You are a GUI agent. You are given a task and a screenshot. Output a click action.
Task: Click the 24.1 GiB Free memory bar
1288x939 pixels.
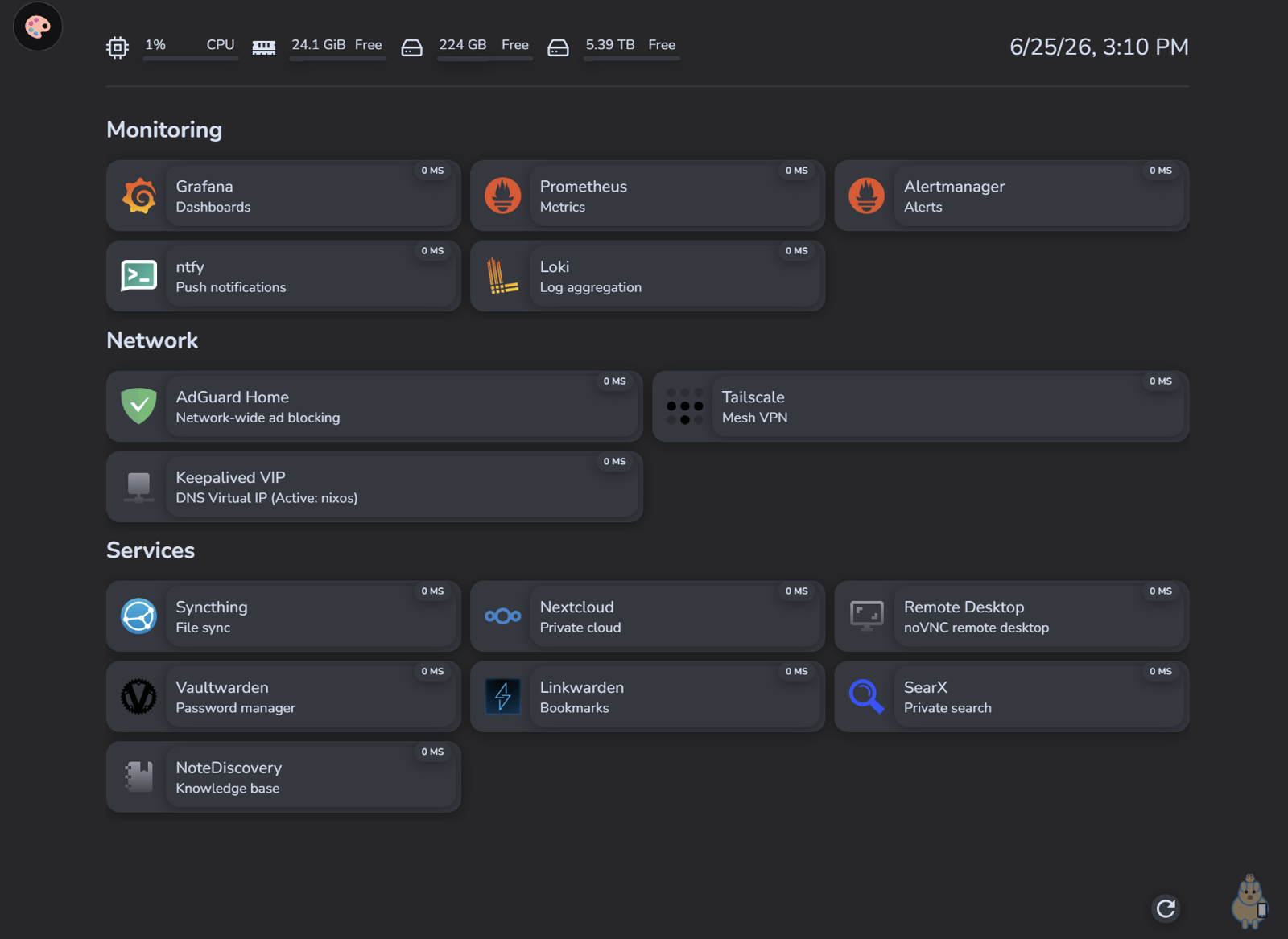coord(338,58)
